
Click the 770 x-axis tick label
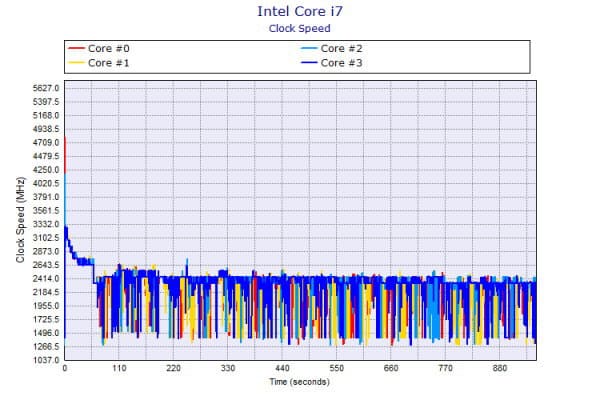click(x=445, y=368)
